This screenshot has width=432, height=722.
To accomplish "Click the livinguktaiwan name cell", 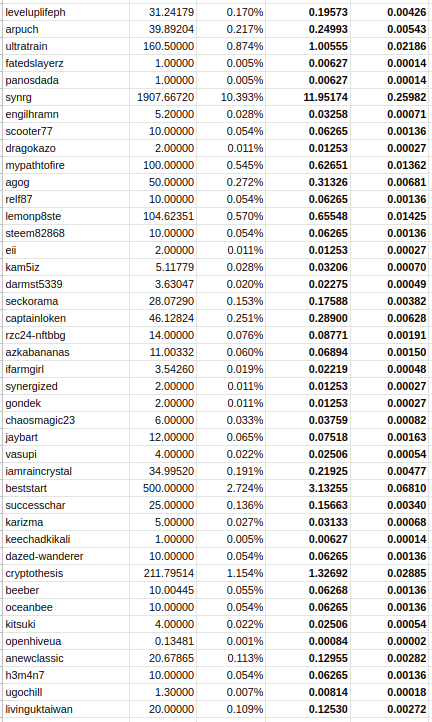I will pos(66,709).
